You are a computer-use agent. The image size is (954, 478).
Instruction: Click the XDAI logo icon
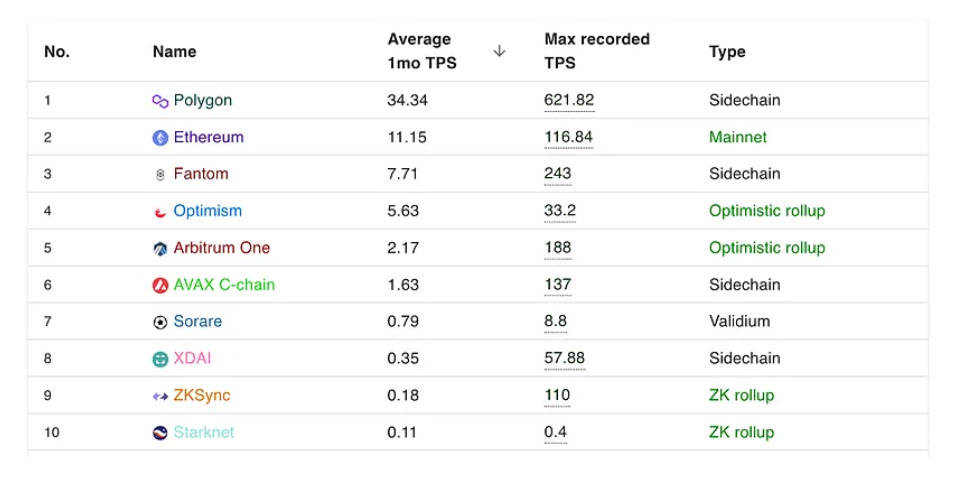pyautogui.click(x=160, y=359)
